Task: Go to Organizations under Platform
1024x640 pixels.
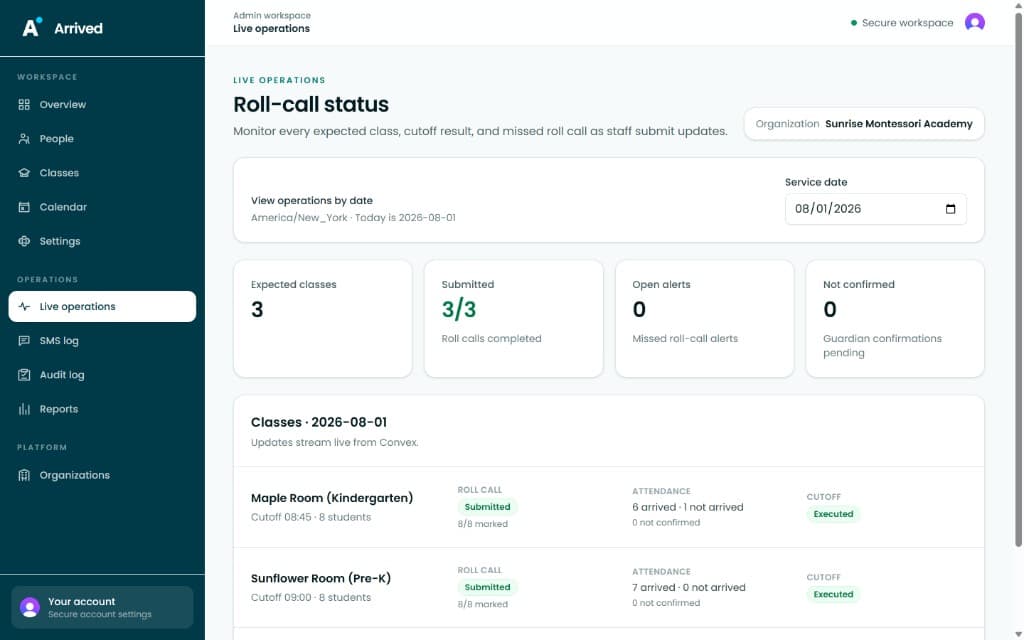Action: tap(102, 475)
